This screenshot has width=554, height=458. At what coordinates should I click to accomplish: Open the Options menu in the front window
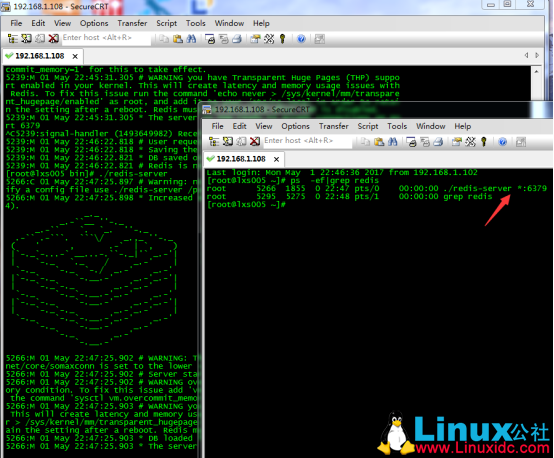[295, 126]
